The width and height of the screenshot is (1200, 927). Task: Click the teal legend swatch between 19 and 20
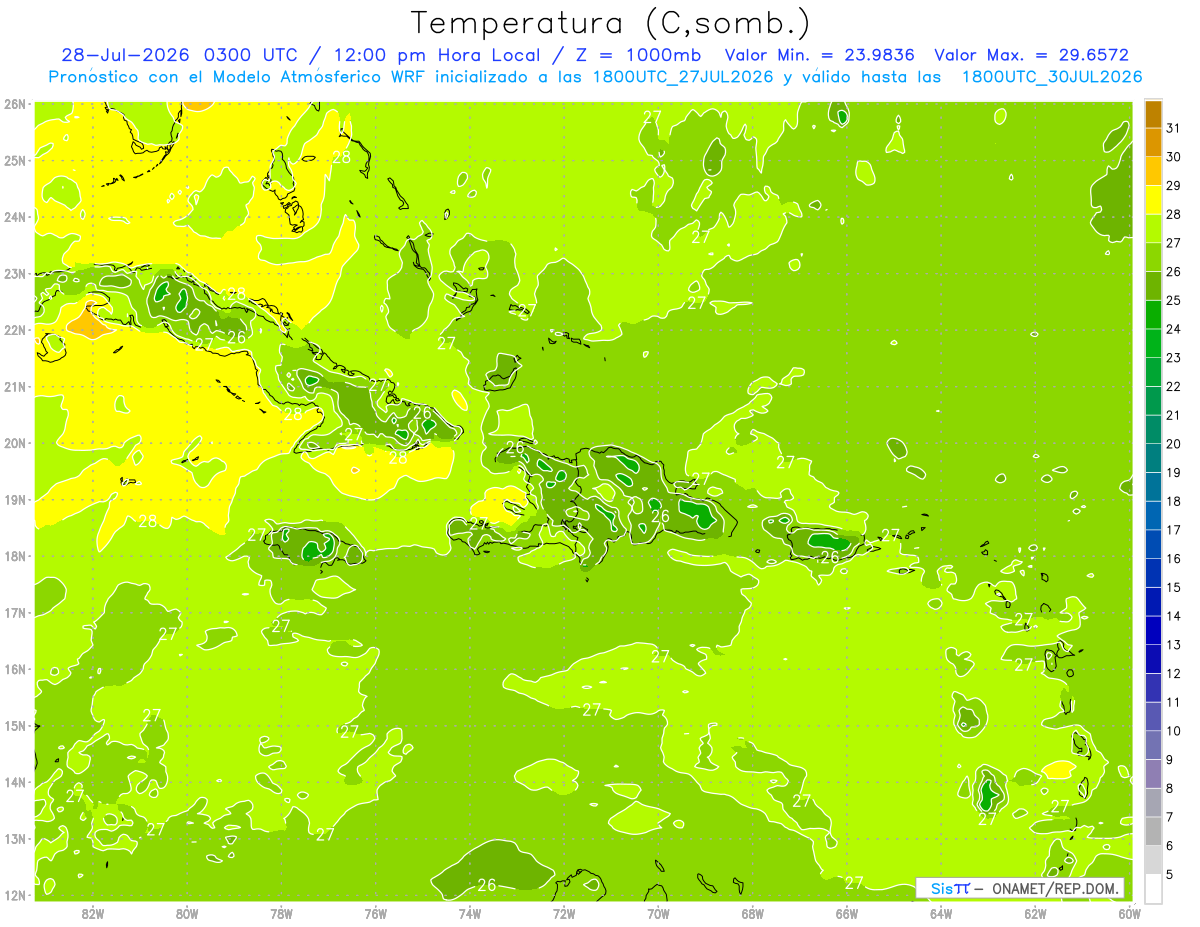pyautogui.click(x=1153, y=458)
